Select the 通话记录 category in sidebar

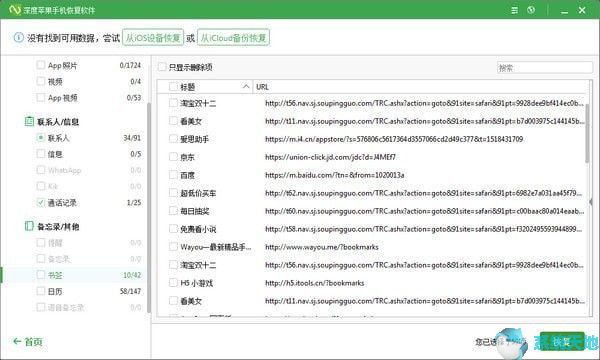point(62,203)
